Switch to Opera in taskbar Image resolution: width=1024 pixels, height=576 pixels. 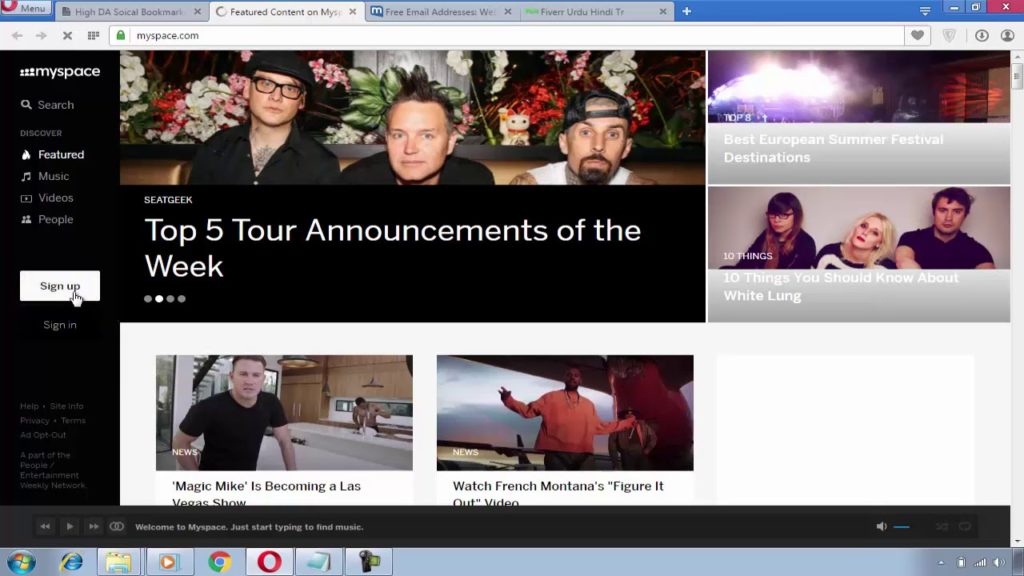(x=269, y=562)
